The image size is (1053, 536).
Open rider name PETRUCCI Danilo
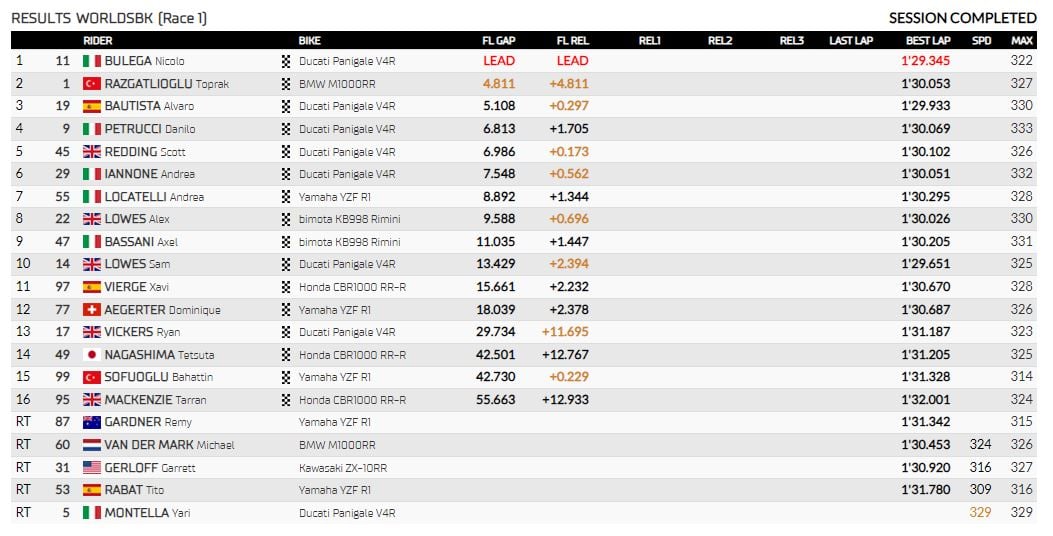click(150, 129)
